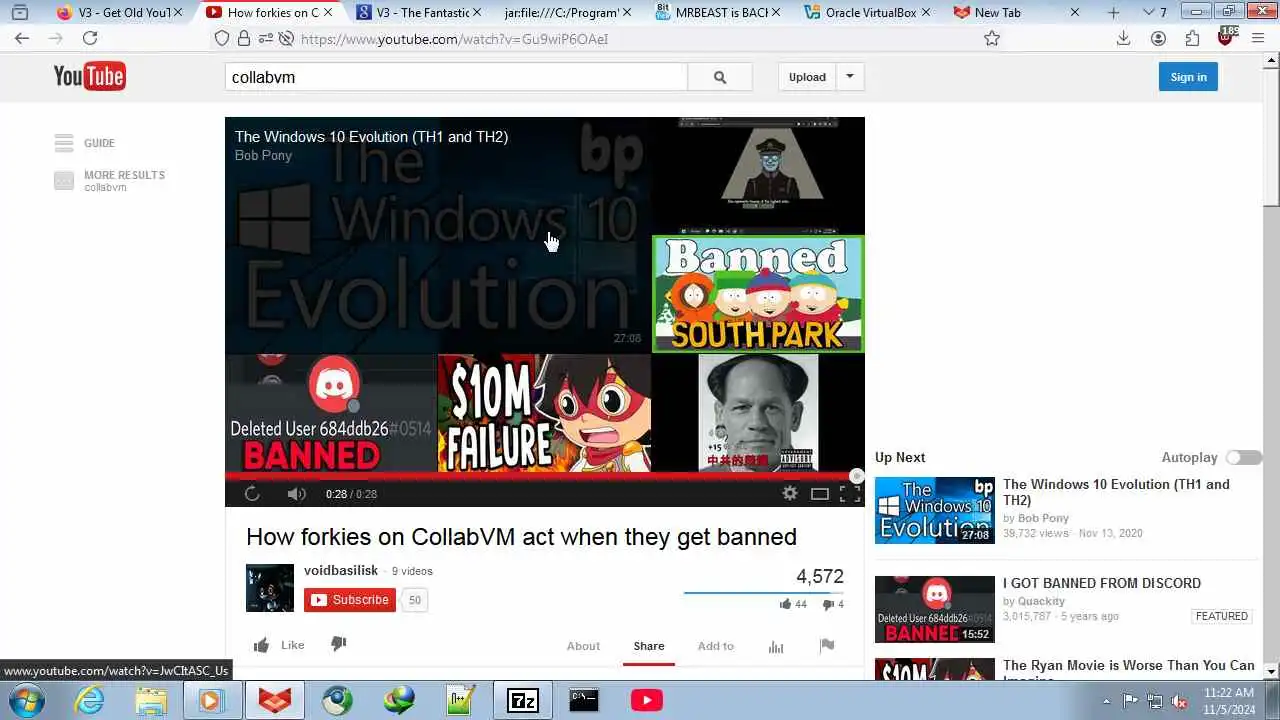Click the '9 videos' text
Screen dimensions: 1280x720
click(x=412, y=571)
